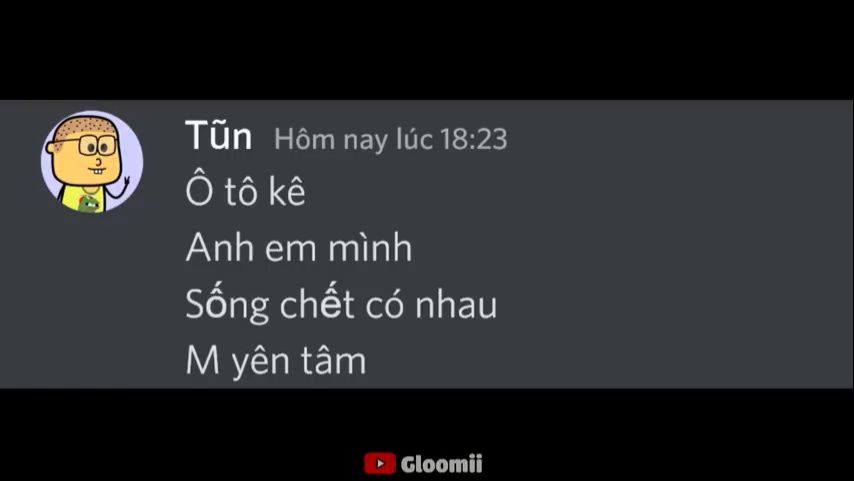Select the message Anh em mình
Screen dimensions: 854x481
[x=298, y=248]
